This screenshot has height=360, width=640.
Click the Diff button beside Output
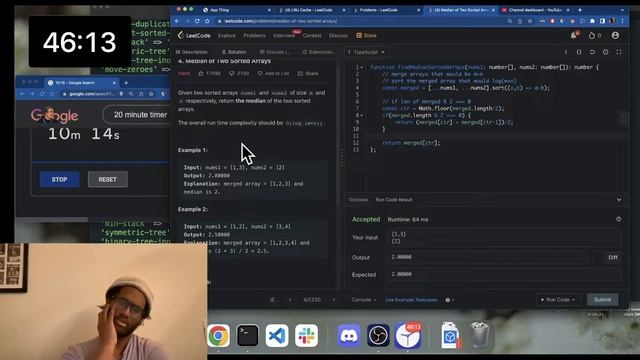click(x=613, y=258)
